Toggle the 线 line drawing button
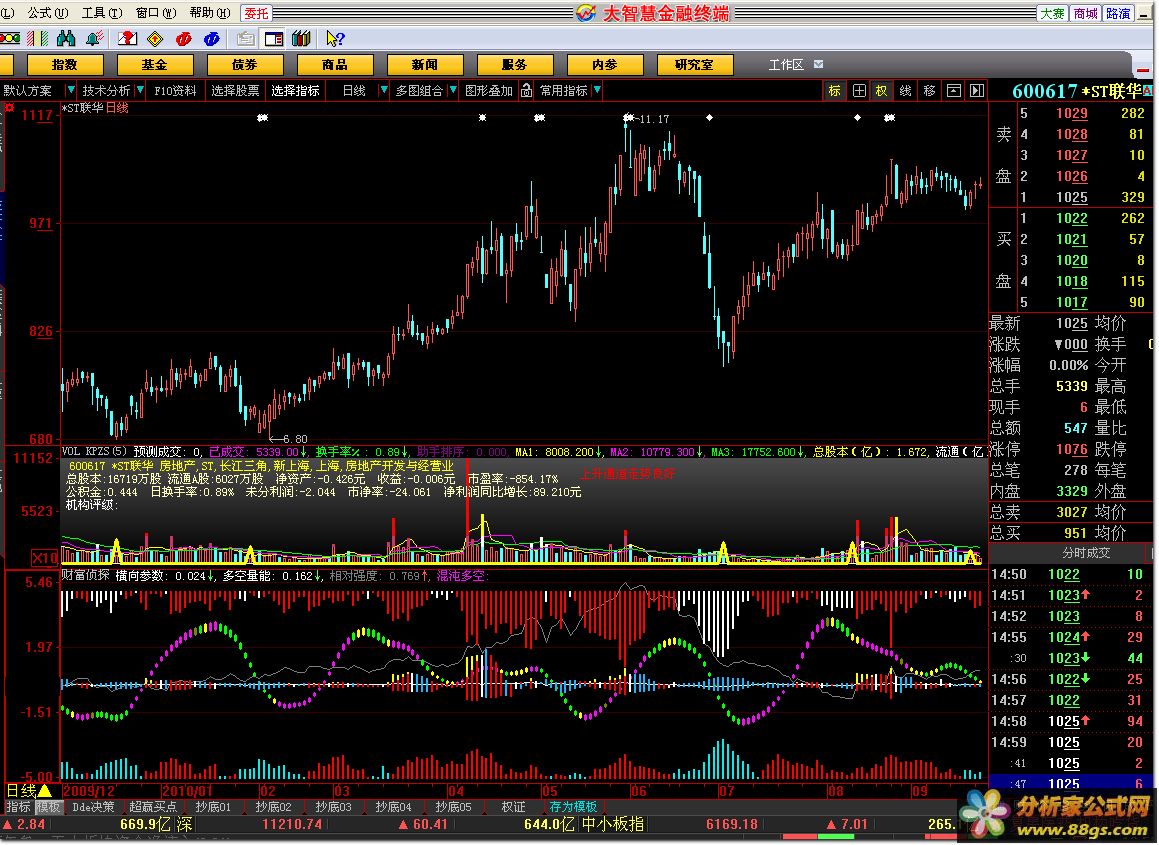1159x845 pixels. pos(905,90)
